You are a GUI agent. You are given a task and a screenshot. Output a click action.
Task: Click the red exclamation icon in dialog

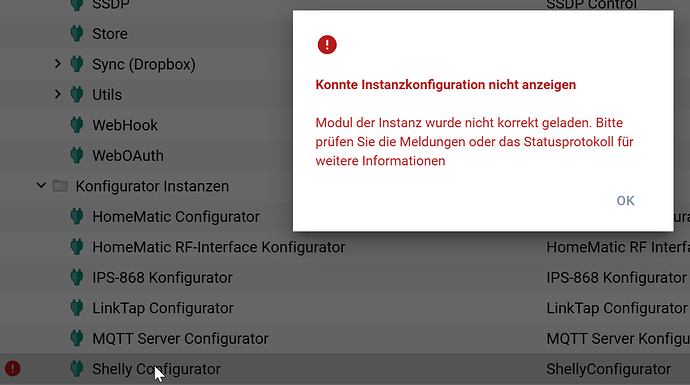pyautogui.click(x=327, y=44)
